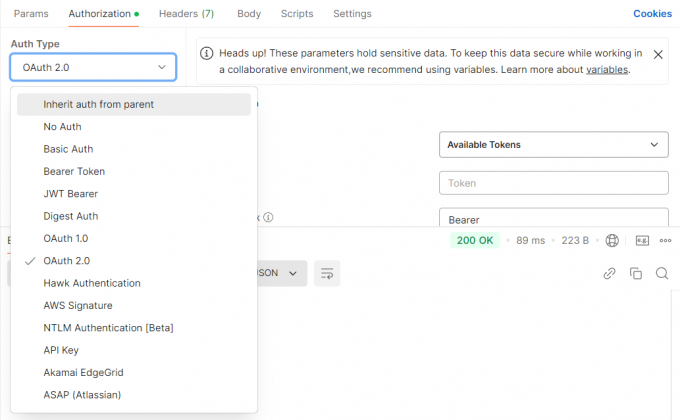The height and width of the screenshot is (420, 680).
Task: Select API Key auth type
Action: click(x=134, y=350)
